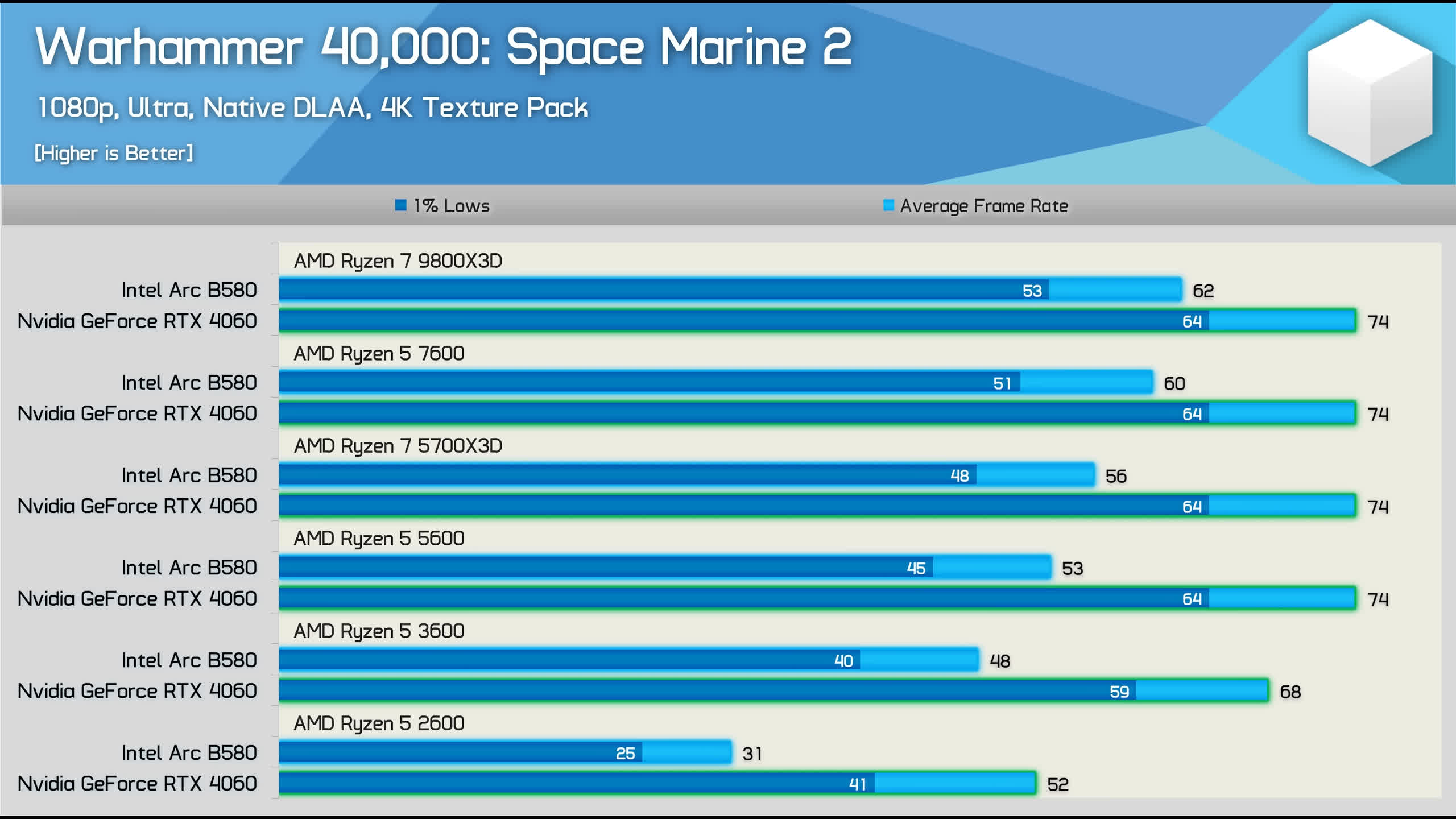Click the '[Higher is Better]' note
Screen dimensions: 1456x819
pos(114,153)
